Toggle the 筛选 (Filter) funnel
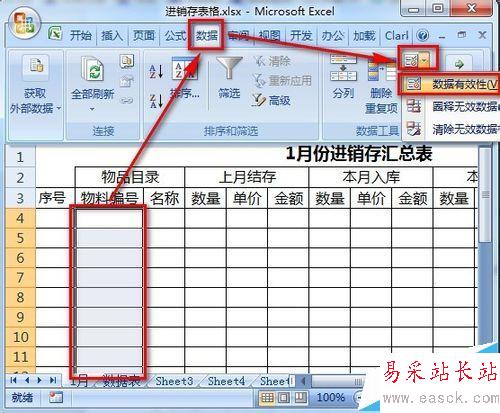Viewport: 500px width, 413px height. [229, 78]
